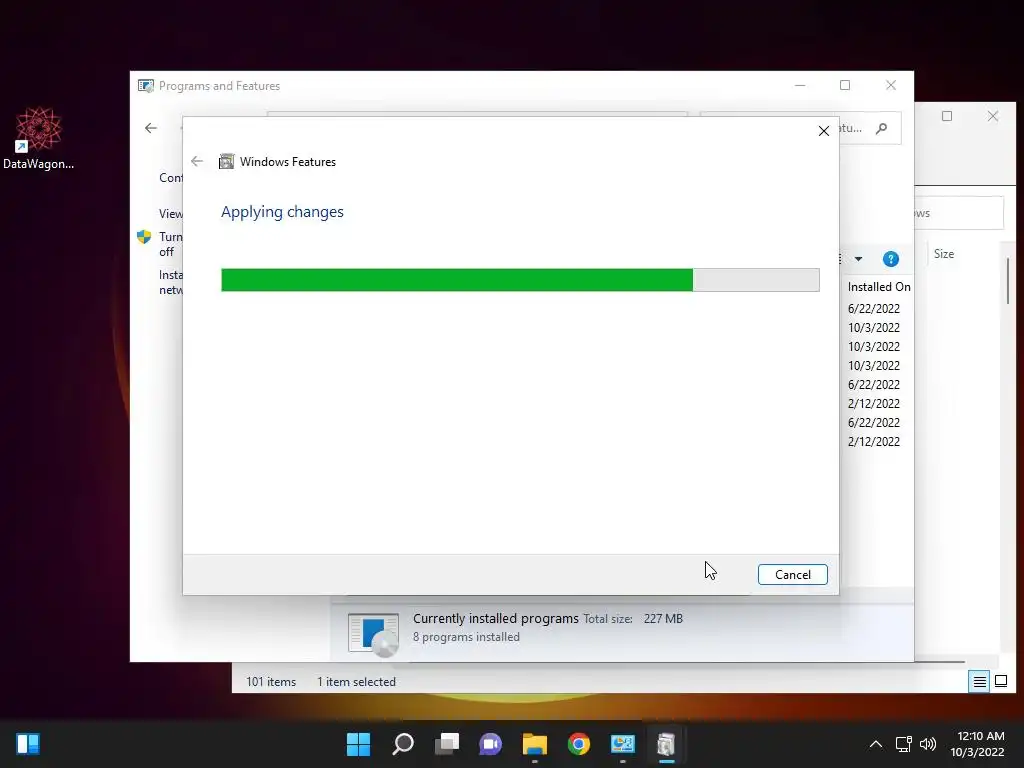Viewport: 1024px width, 768px height.
Task: Sort by Installed On column
Action: pyautogui.click(x=878, y=287)
